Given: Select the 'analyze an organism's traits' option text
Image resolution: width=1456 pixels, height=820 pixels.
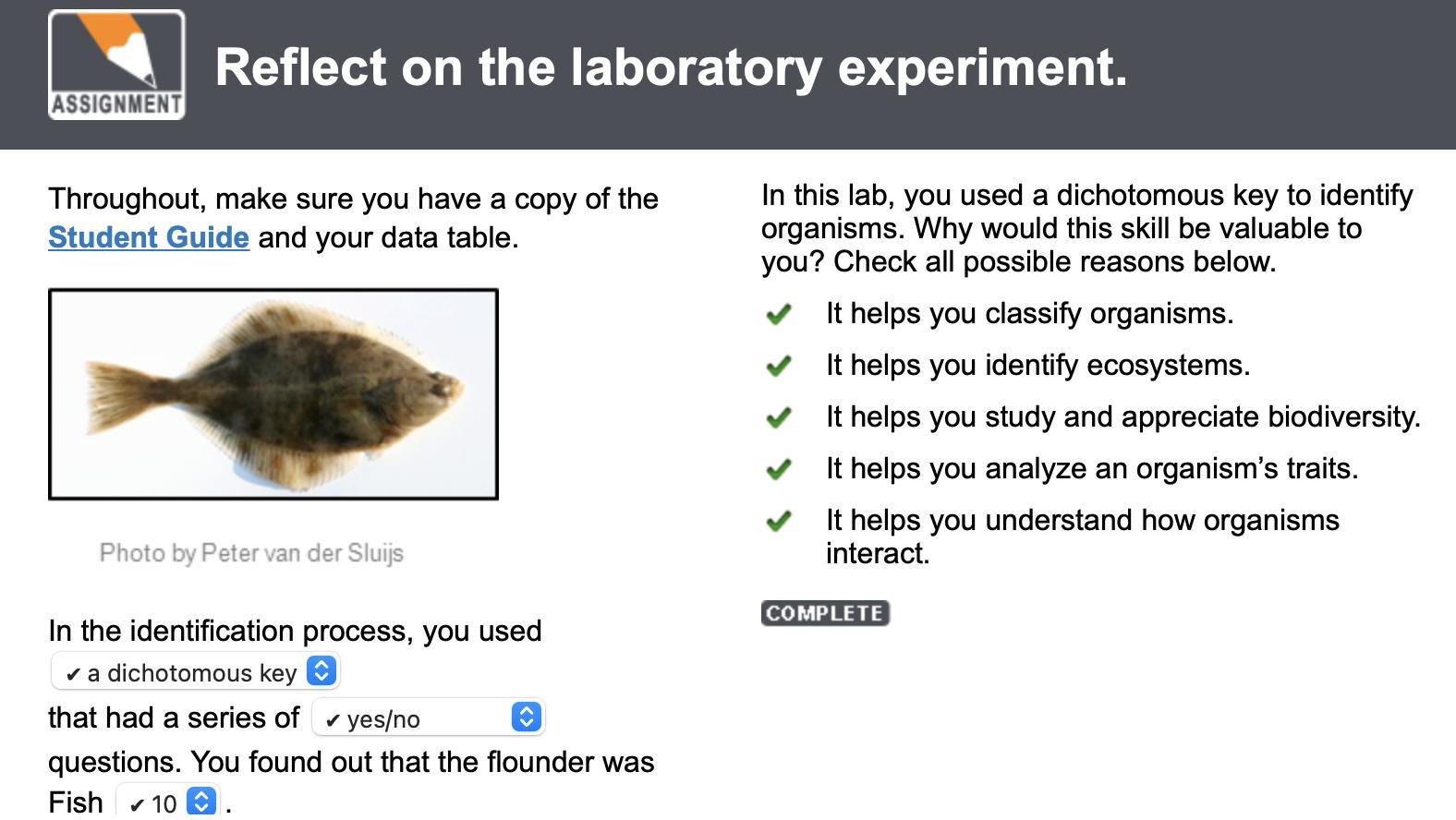Looking at the screenshot, I should tap(1092, 469).
